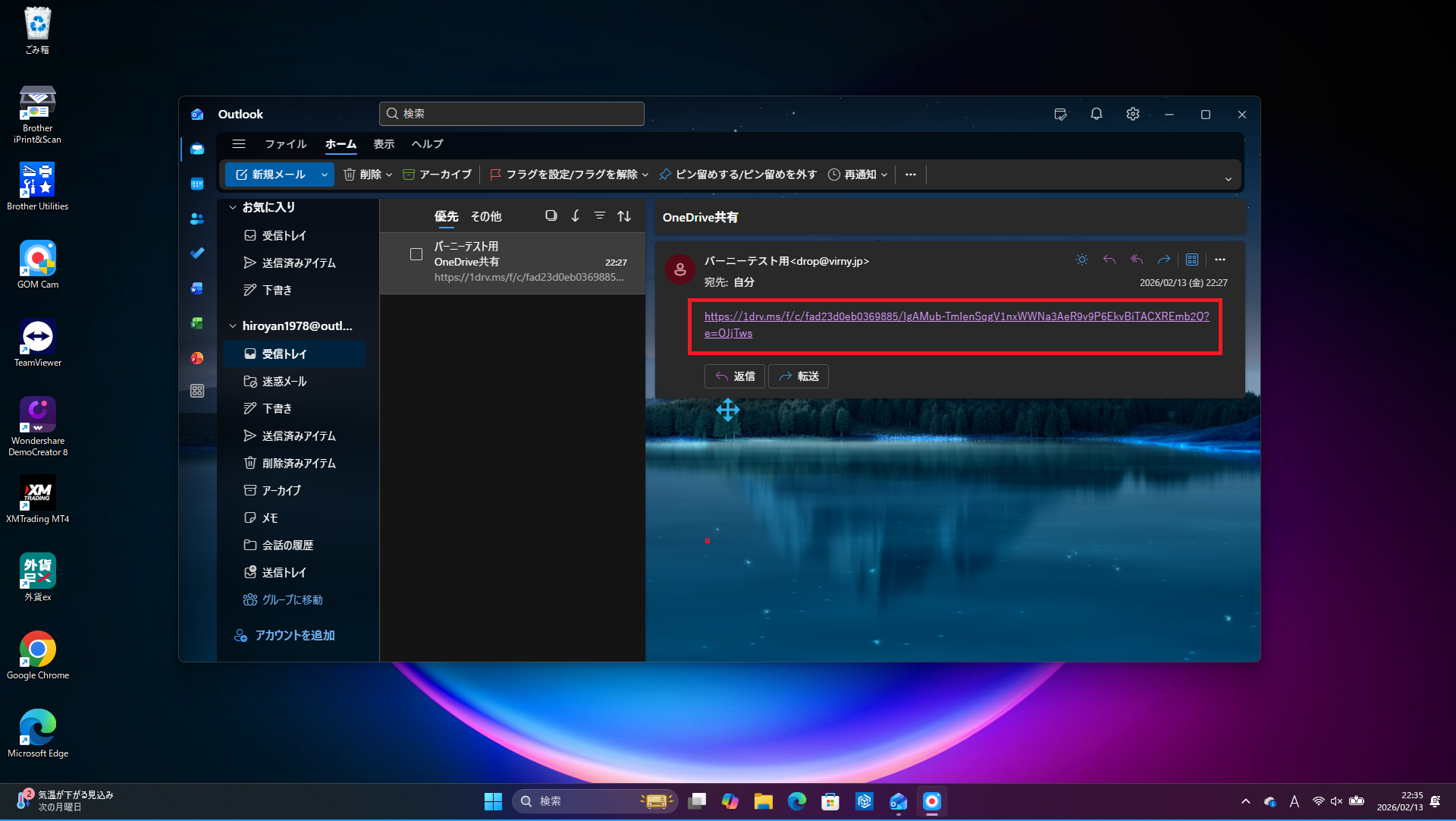Open Outlook settings gear icon

click(1132, 114)
